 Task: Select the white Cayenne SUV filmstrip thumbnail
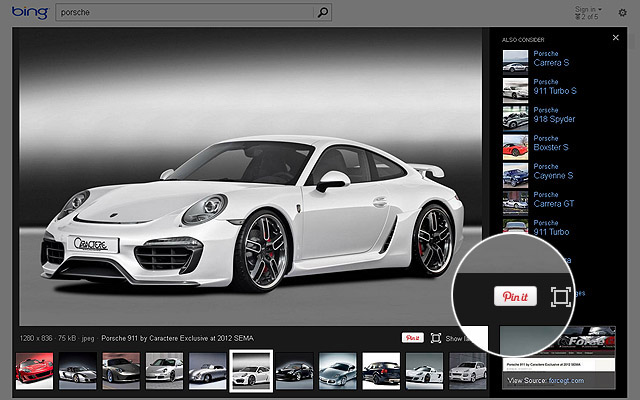468,371
